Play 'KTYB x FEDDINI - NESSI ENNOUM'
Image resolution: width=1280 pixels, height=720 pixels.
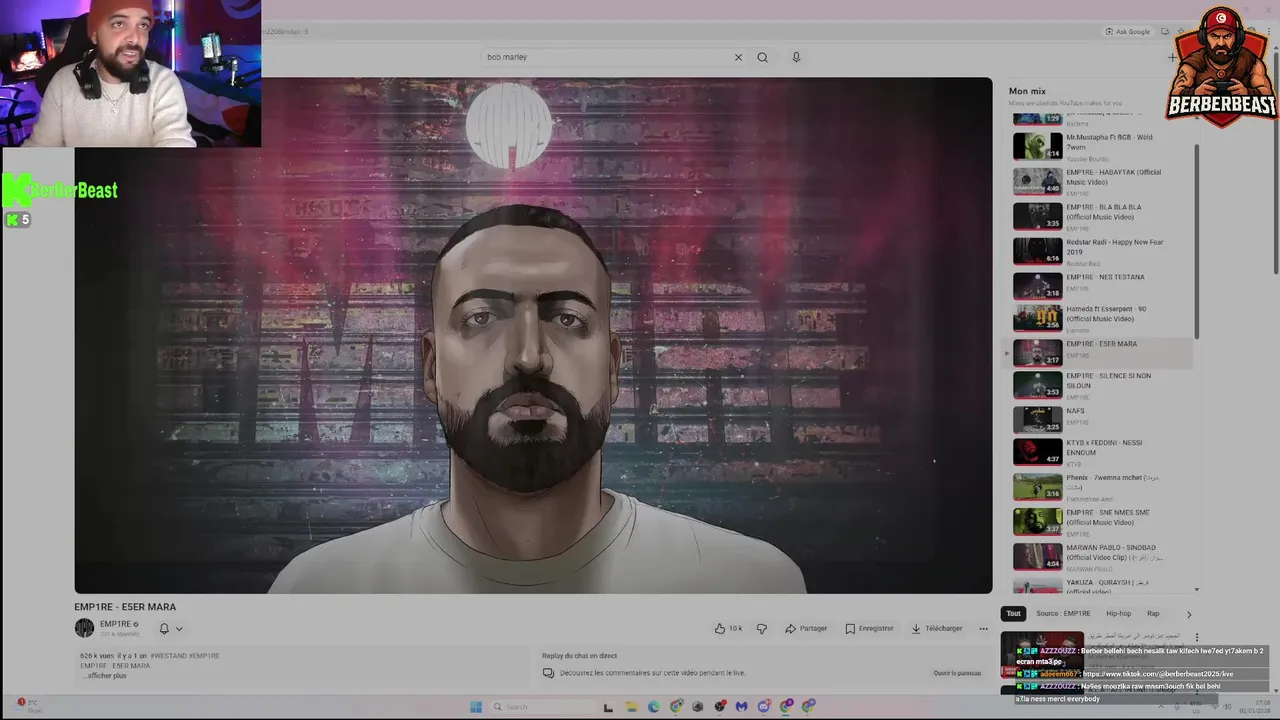(1102, 452)
